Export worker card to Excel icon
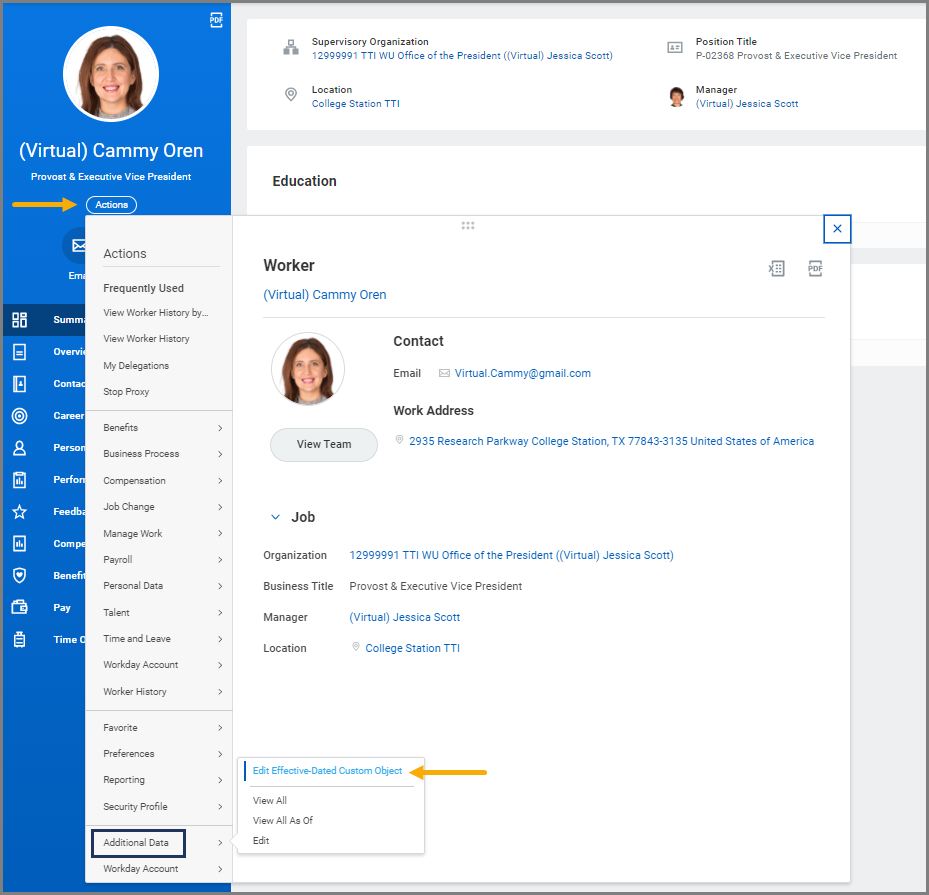Viewport: 929px width, 895px height. [x=776, y=268]
